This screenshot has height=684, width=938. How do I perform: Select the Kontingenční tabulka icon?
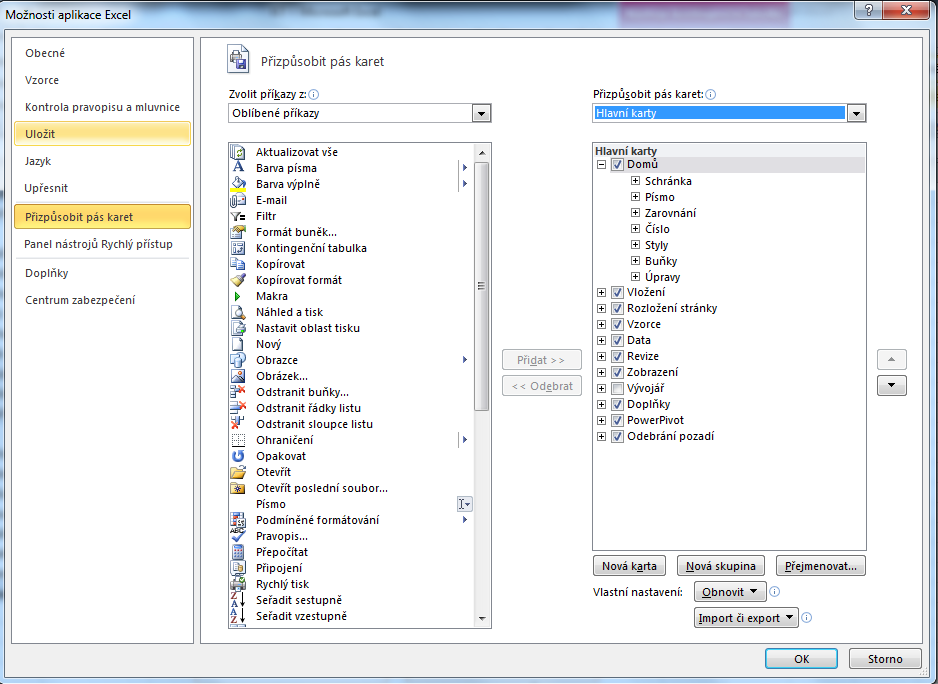pyautogui.click(x=238, y=248)
